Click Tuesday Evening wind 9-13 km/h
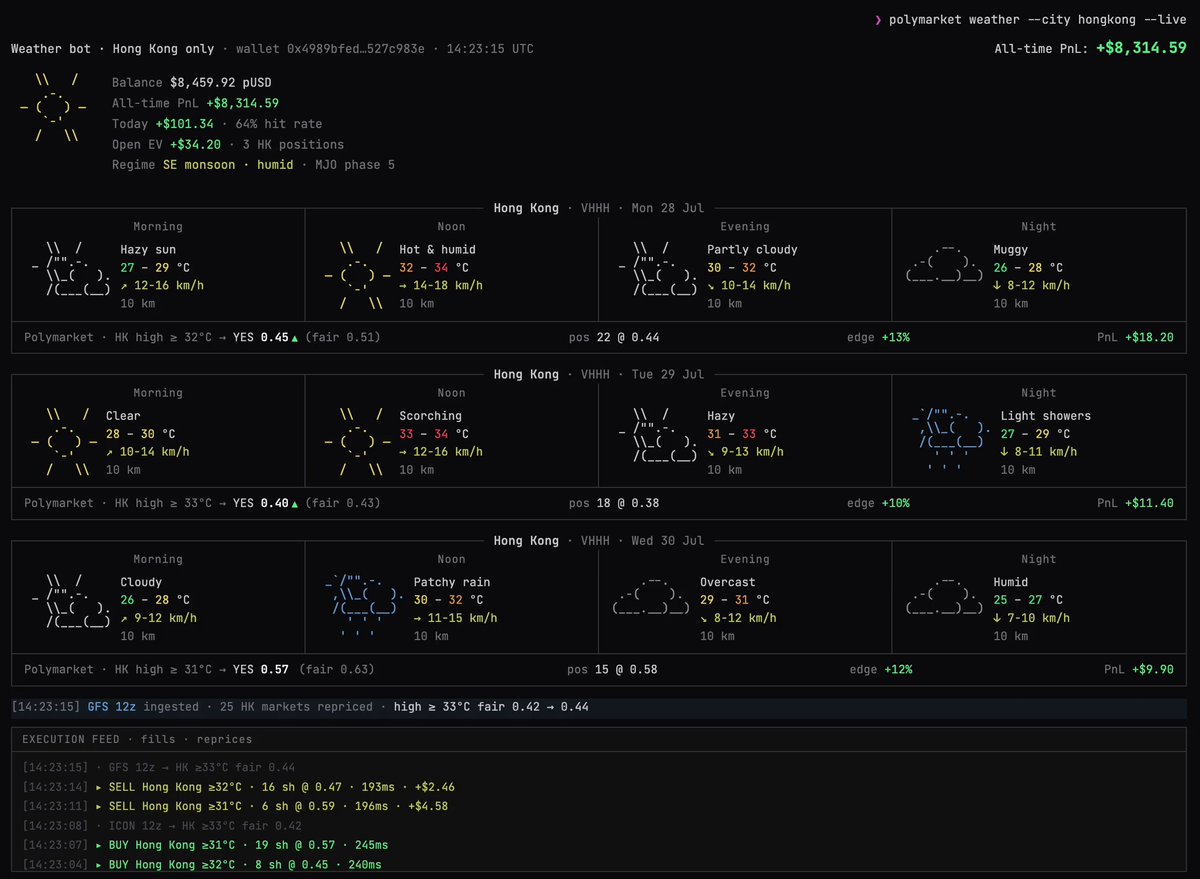This screenshot has height=879, width=1200. [x=745, y=452]
